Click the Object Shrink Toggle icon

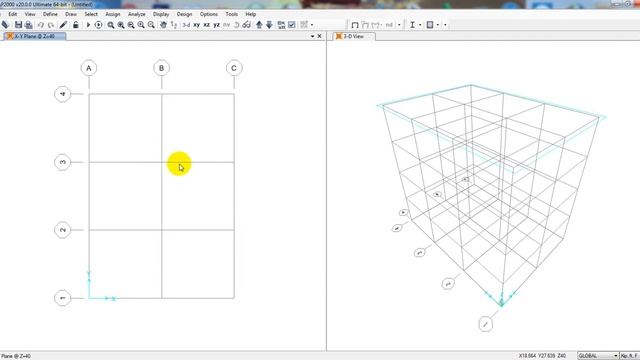[281, 25]
